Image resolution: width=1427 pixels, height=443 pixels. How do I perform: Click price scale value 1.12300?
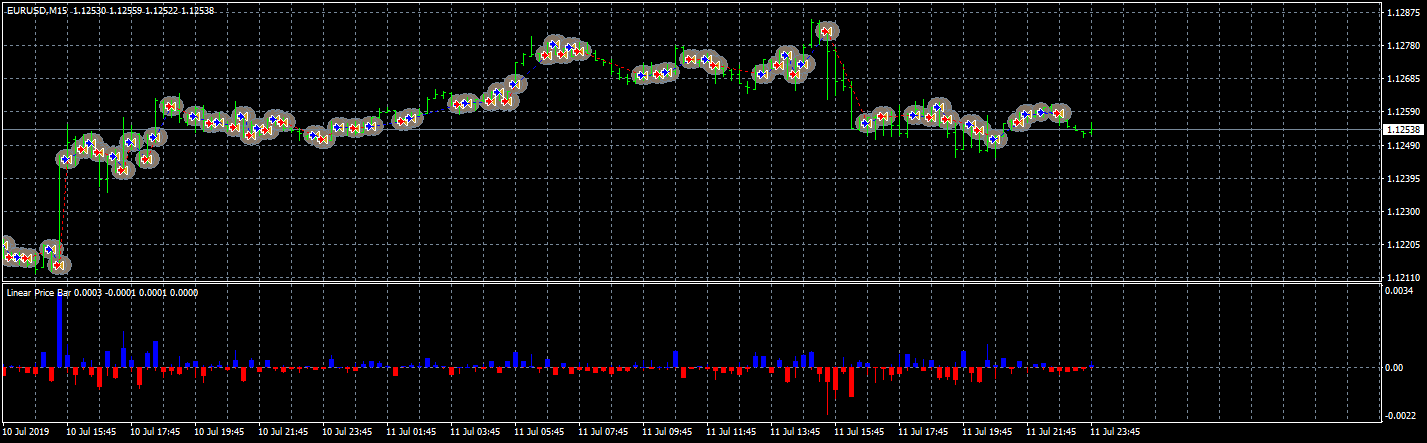pos(1402,212)
